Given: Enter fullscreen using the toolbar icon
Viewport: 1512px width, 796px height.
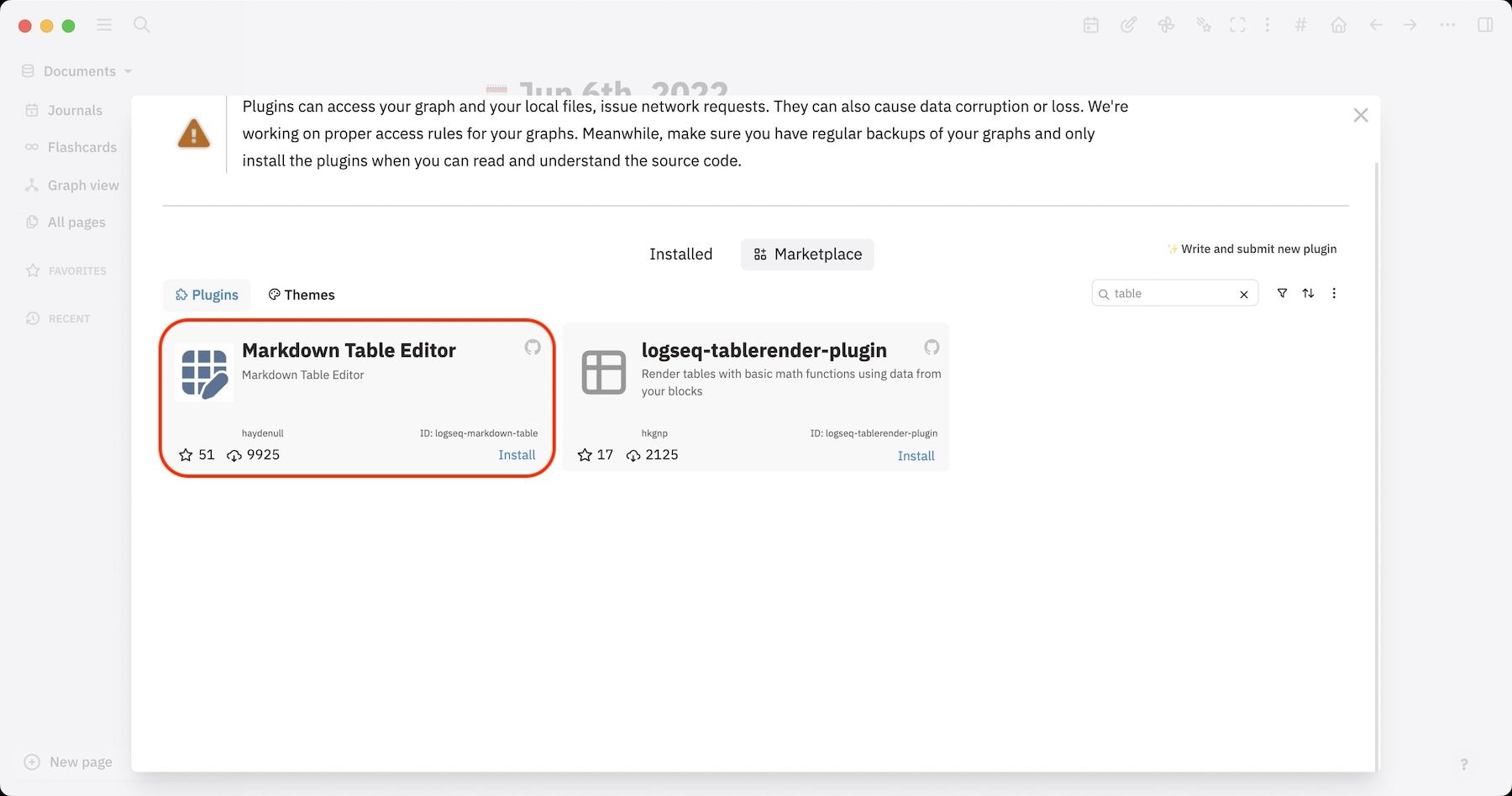Looking at the screenshot, I should [x=1237, y=25].
